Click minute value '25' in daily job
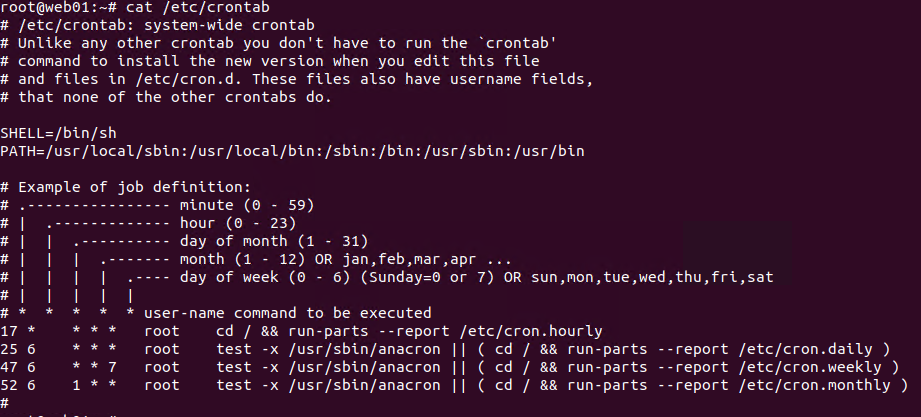Viewport: 921px width, 417px height. click(x=9, y=348)
